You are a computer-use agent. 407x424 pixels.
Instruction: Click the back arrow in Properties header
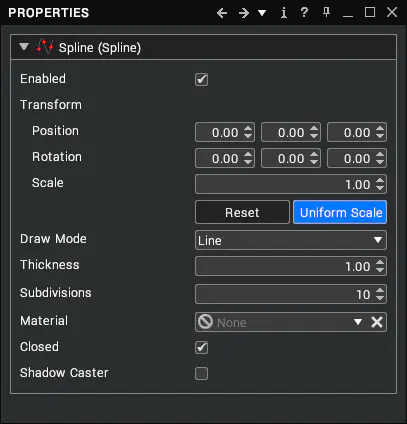[222, 13]
